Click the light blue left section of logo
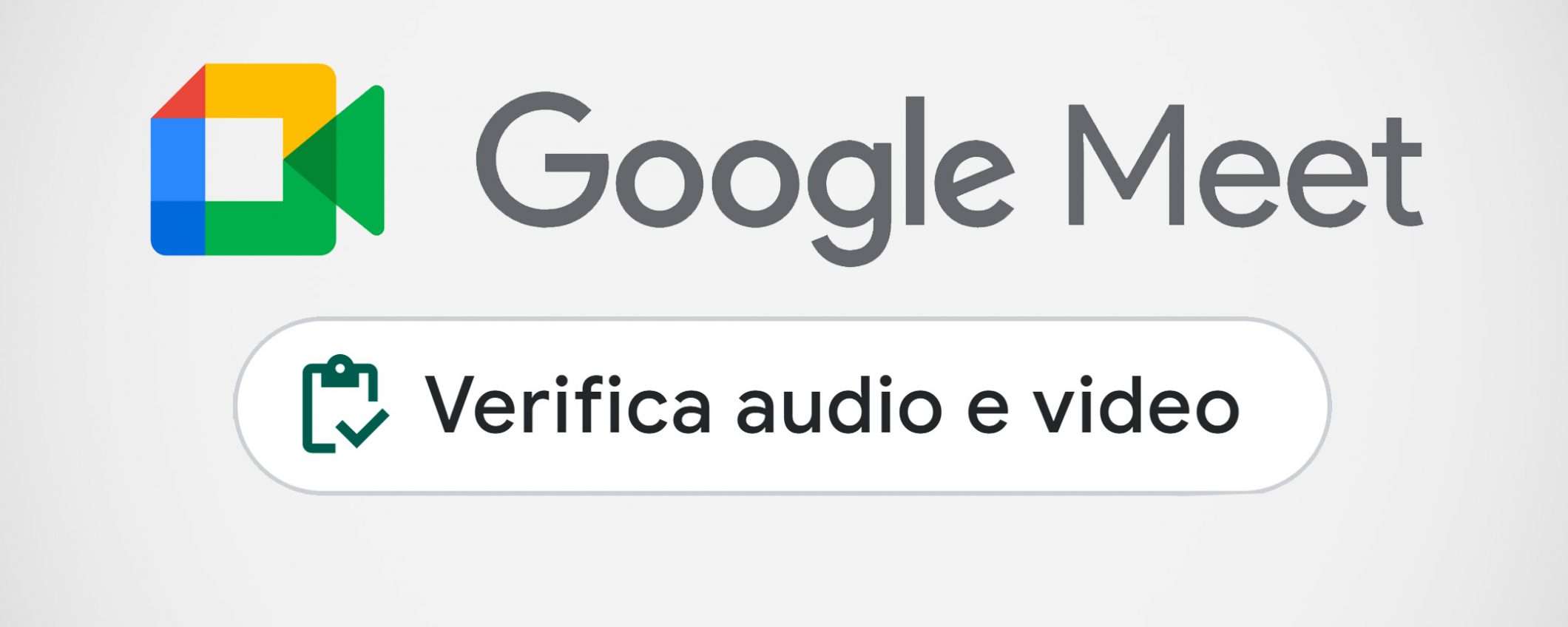1568x627 pixels. (178, 159)
